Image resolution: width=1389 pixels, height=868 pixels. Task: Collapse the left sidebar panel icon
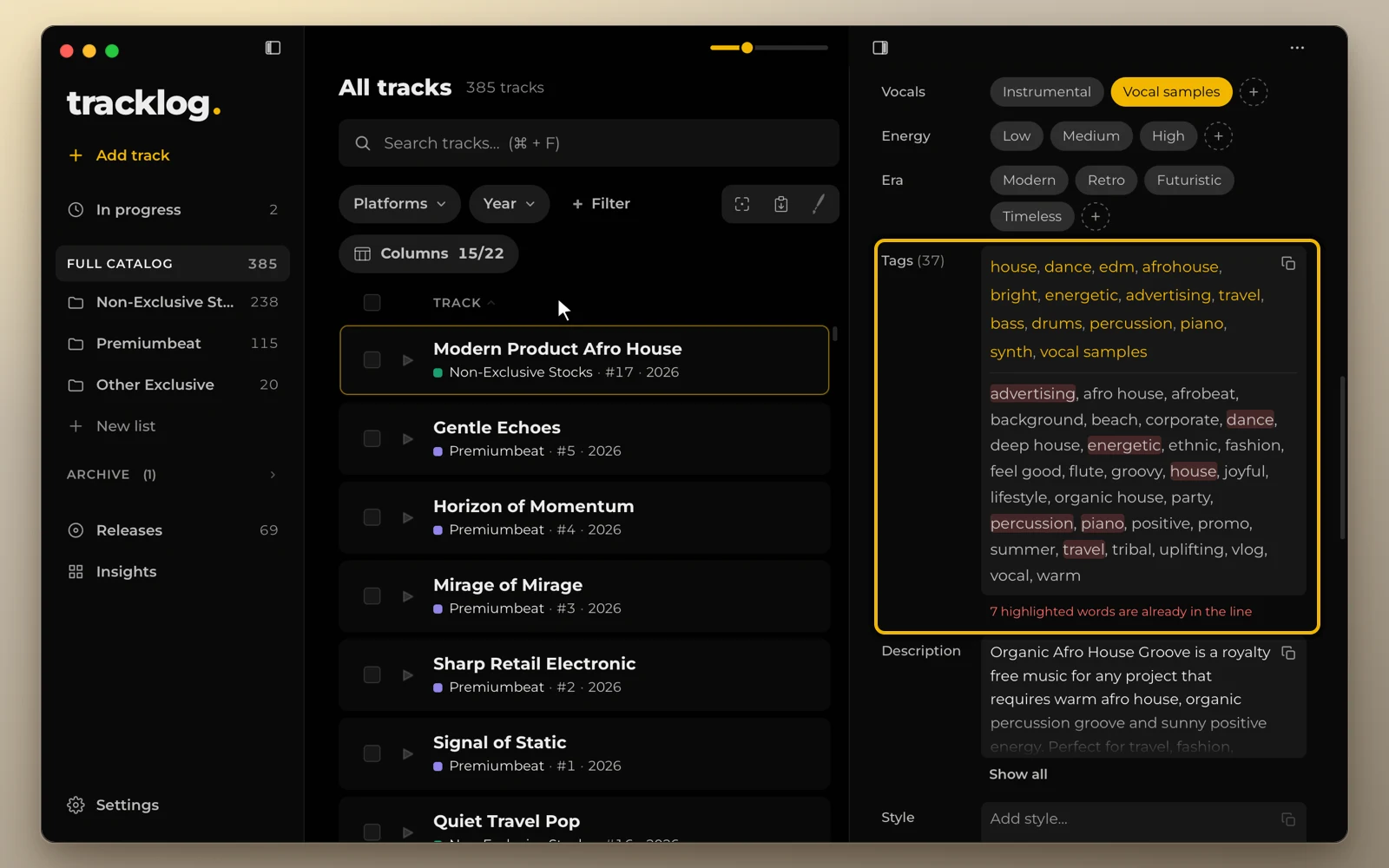pos(273,48)
